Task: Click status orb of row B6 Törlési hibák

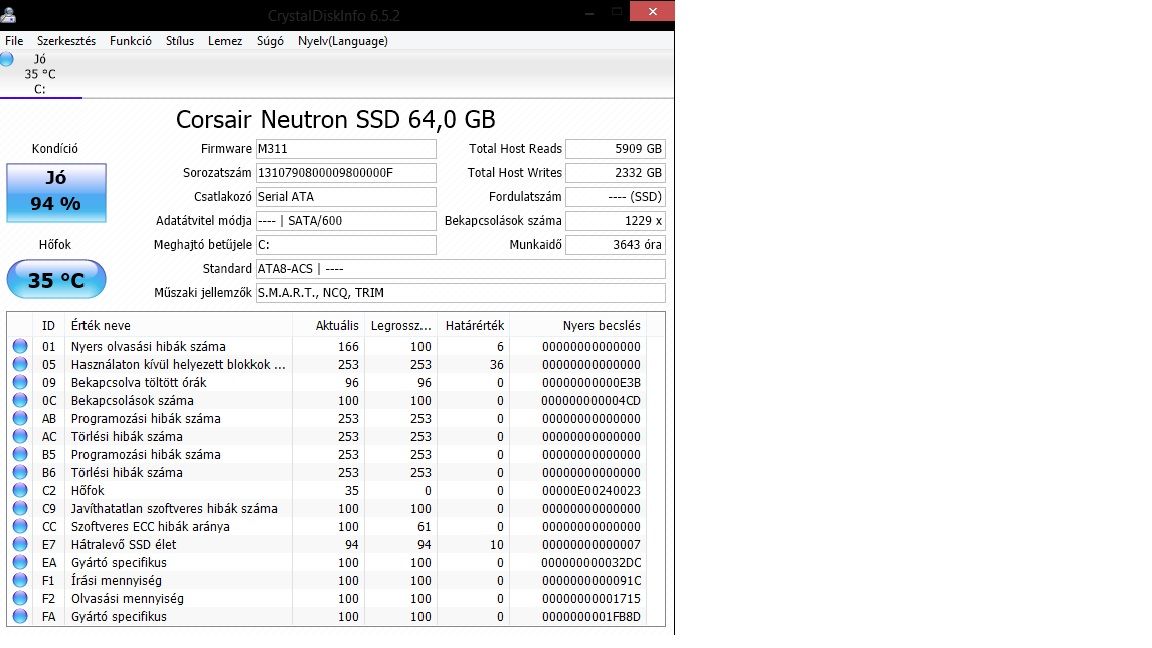Action: point(20,472)
